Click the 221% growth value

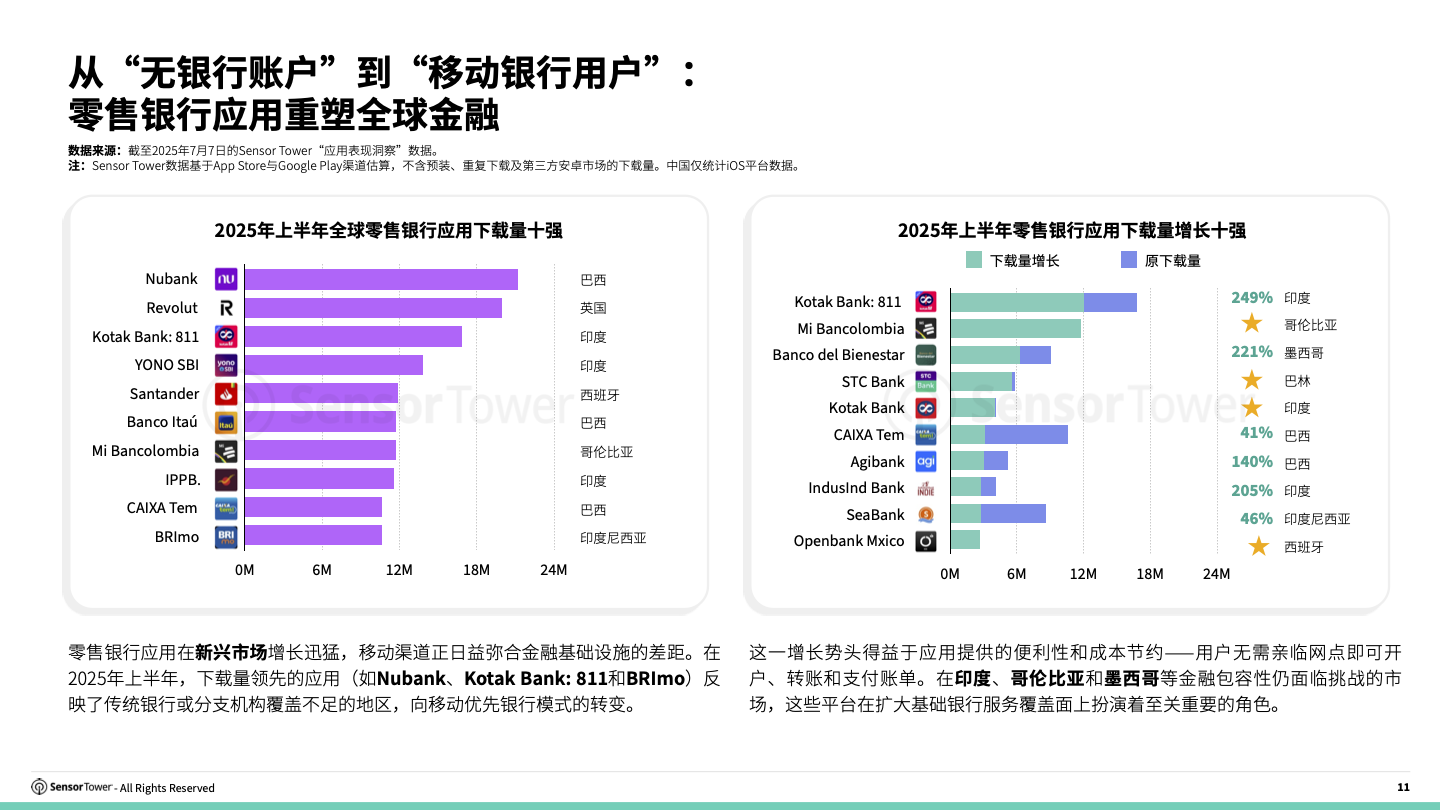(1252, 352)
